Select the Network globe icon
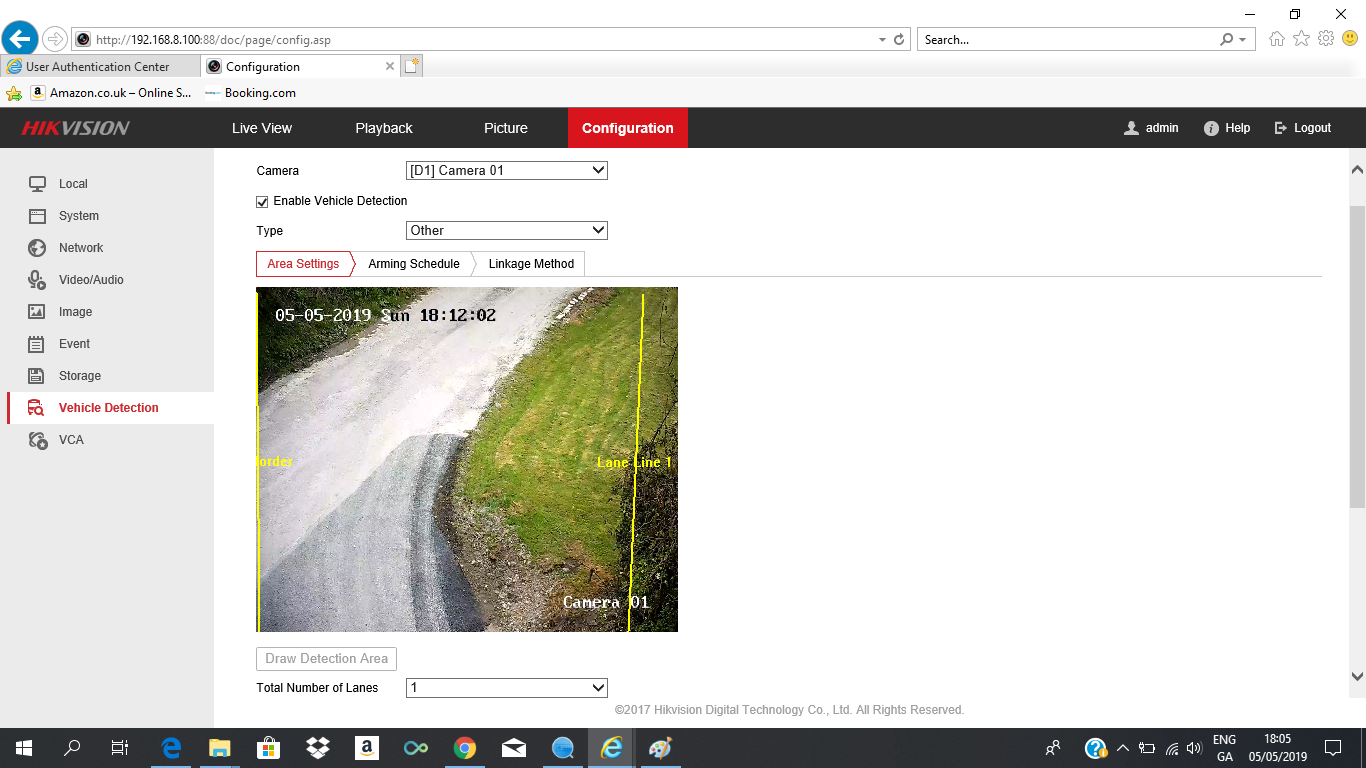 pos(37,248)
